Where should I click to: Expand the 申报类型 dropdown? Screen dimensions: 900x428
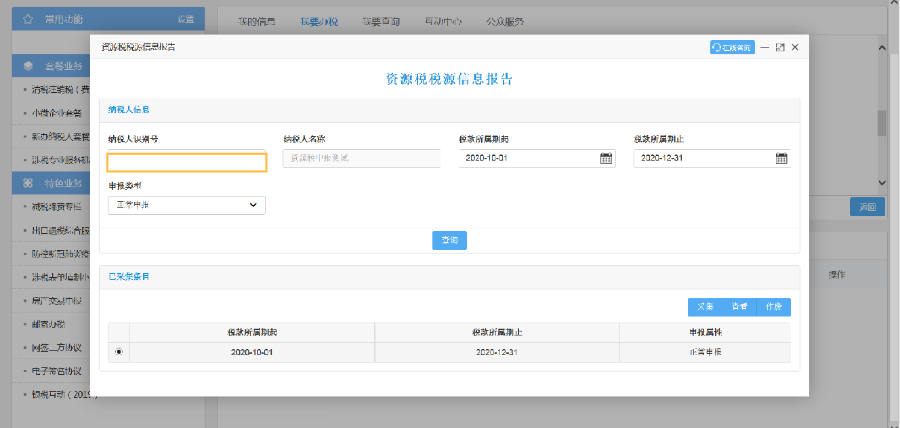187,205
